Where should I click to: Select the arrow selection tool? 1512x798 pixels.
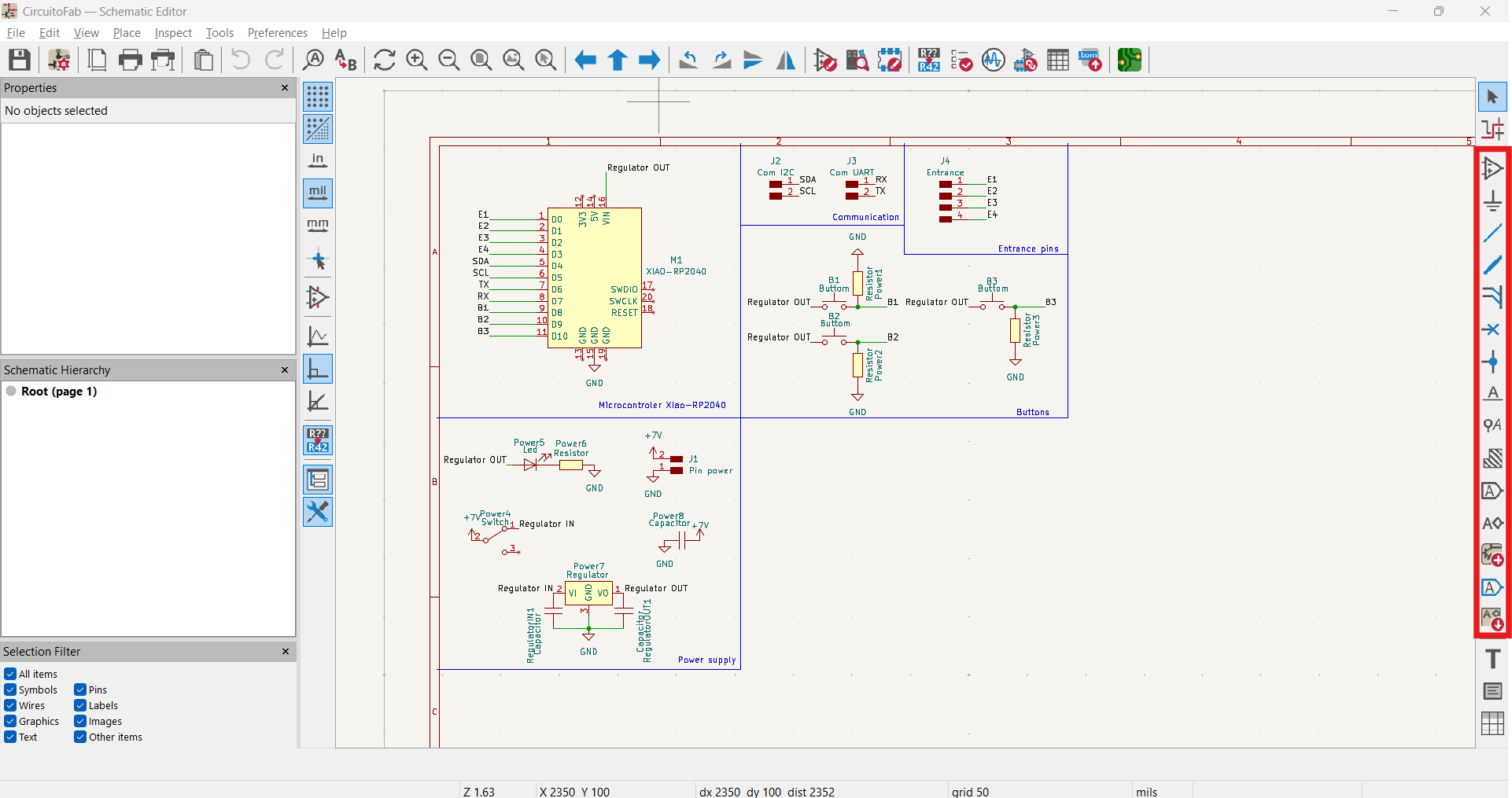pos(1492,97)
